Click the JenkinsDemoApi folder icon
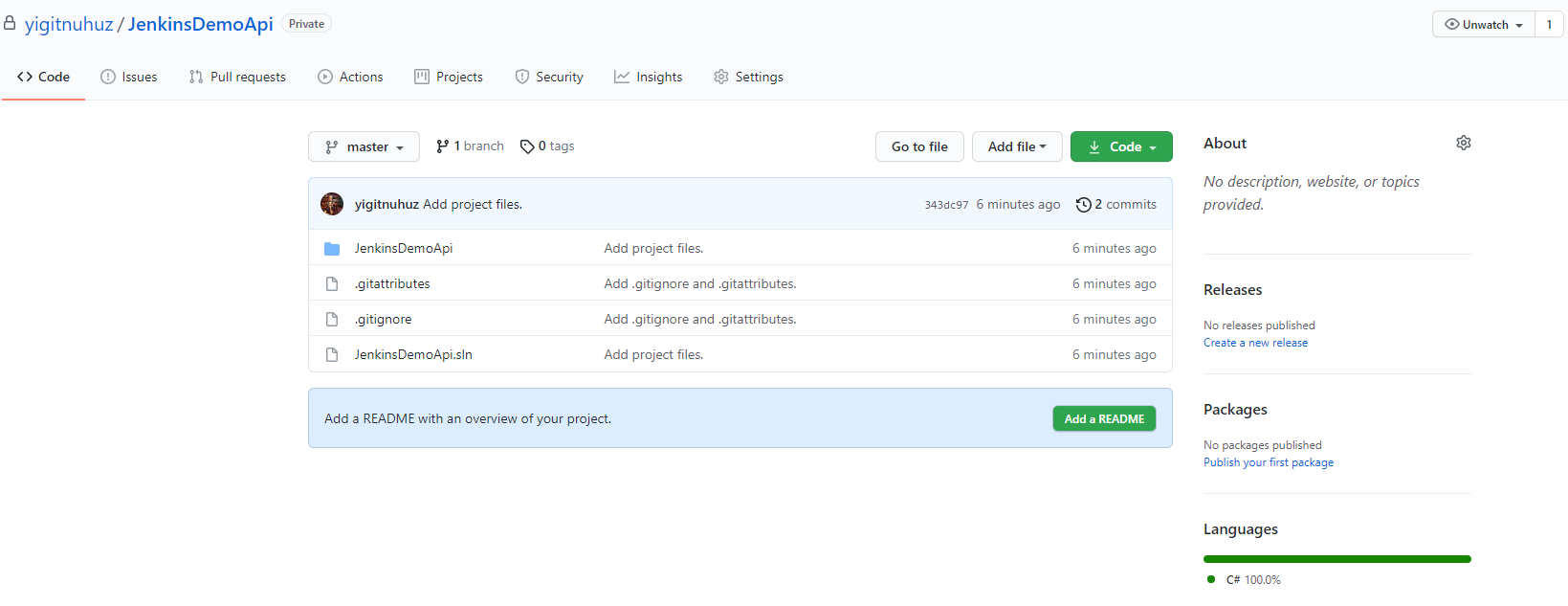This screenshot has height=606, width=1568. coord(332,249)
